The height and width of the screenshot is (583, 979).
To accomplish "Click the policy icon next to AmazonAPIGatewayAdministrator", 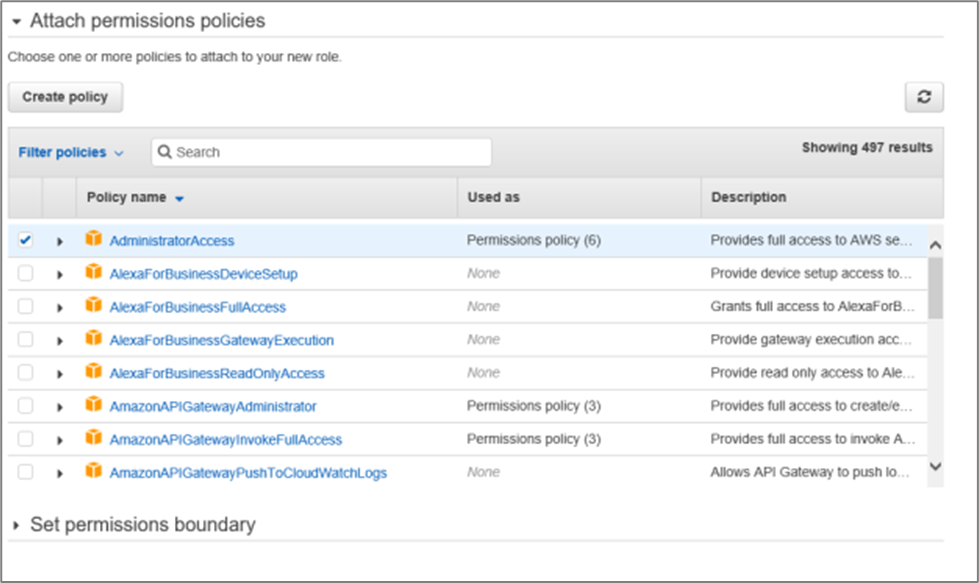I will coord(94,406).
